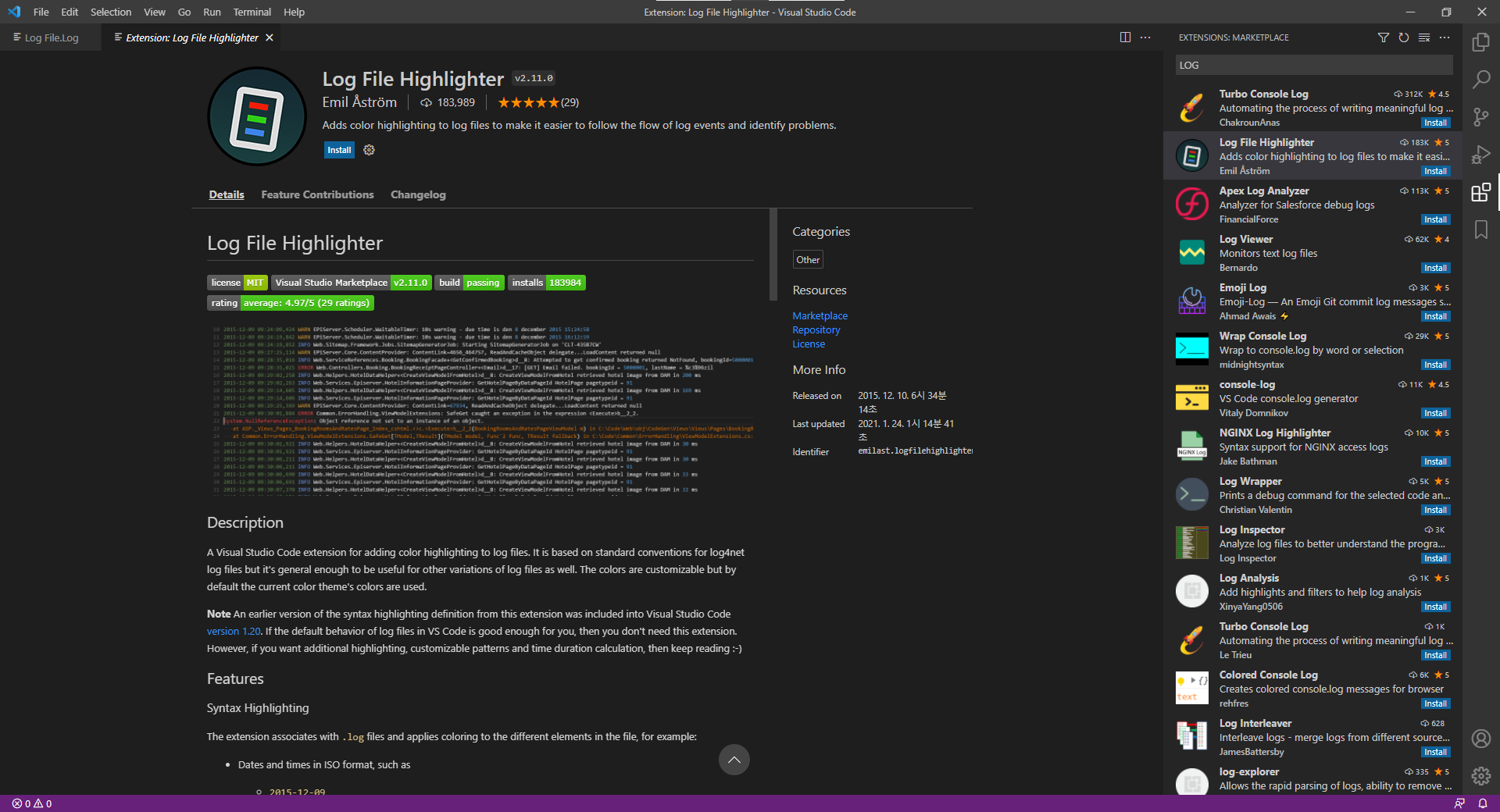Screen dimensions: 1500x812
Task: Switch to the Changelog tab
Action: 418,194
